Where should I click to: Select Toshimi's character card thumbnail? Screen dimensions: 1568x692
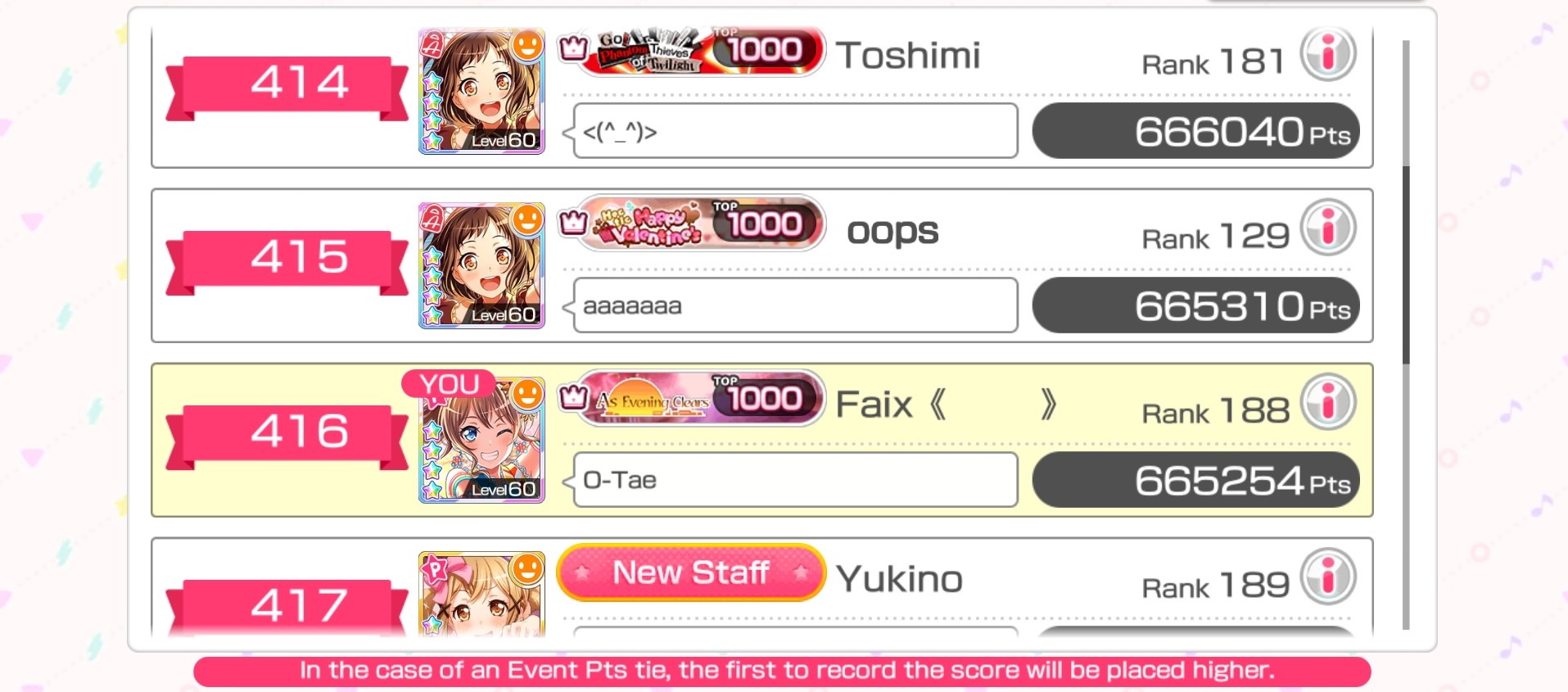pyautogui.click(x=481, y=92)
